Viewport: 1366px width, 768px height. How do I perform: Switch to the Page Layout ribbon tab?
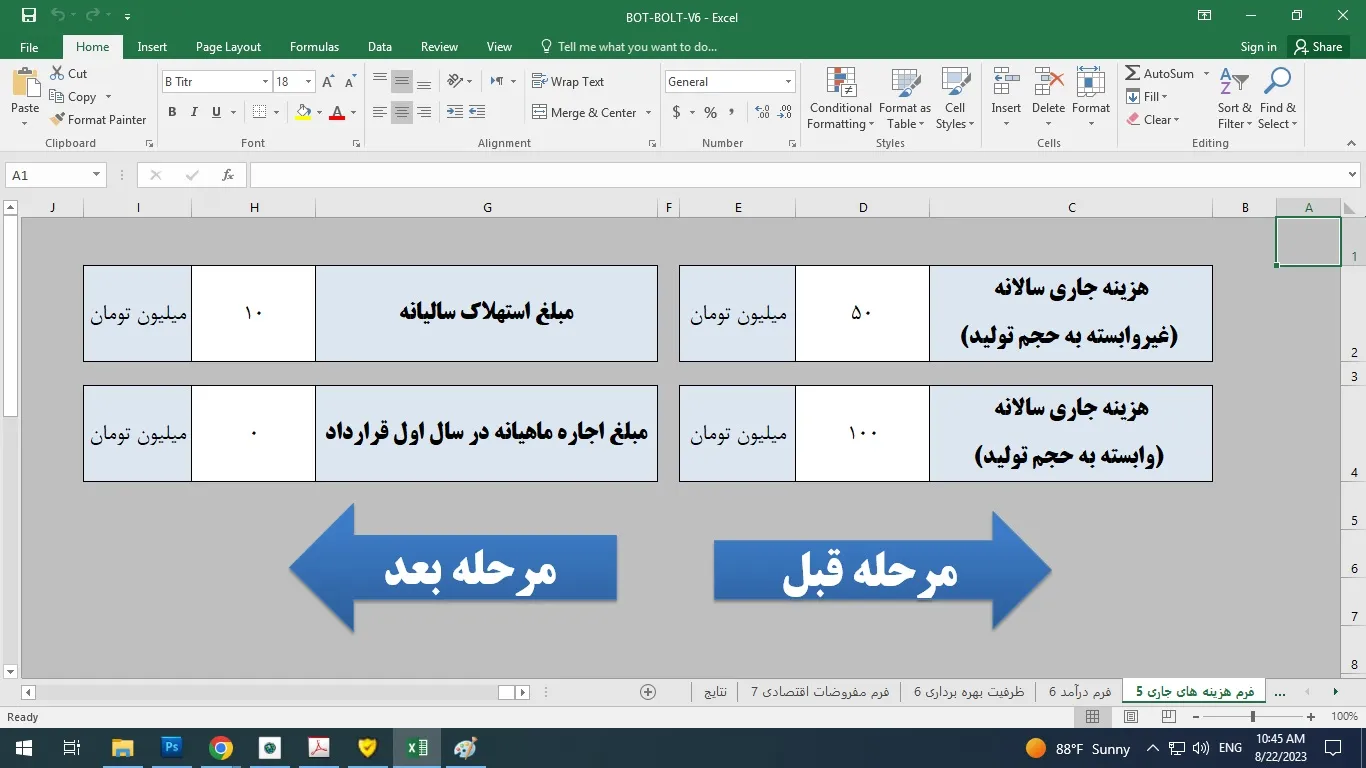coord(228,47)
